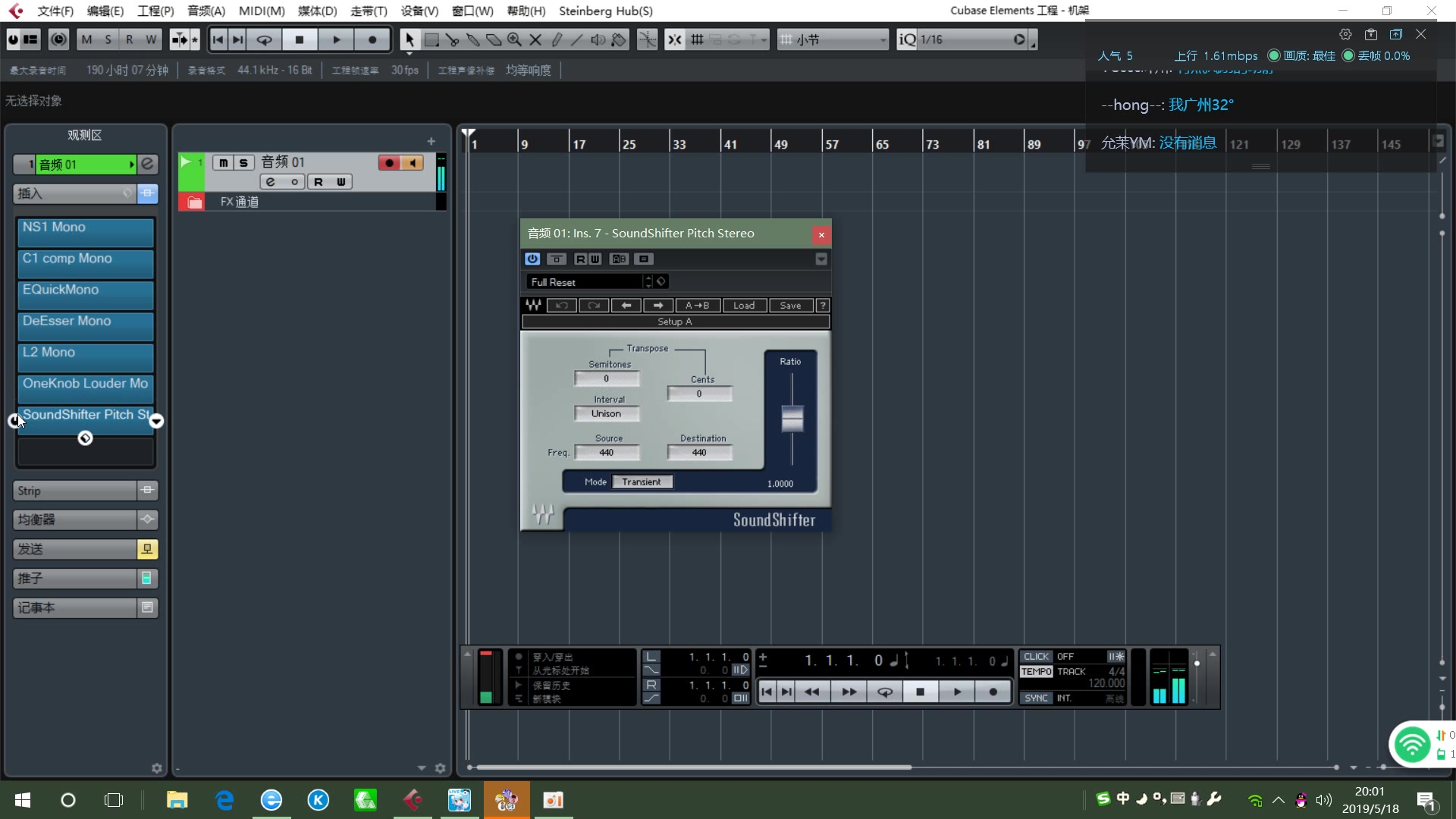Viewport: 1456px width, 819px height.
Task: Select the Draw pencil tool
Action: tap(557, 39)
